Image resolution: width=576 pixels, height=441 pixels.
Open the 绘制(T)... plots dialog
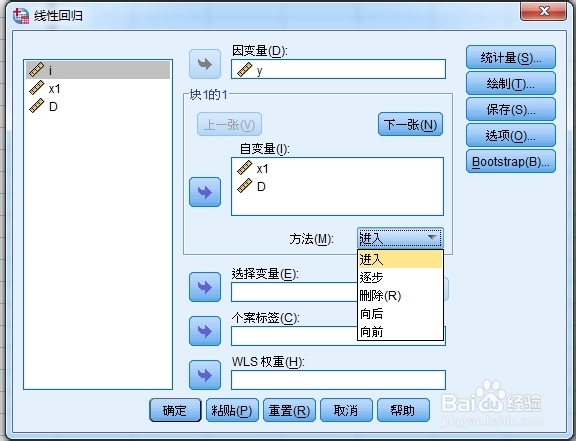point(511,83)
